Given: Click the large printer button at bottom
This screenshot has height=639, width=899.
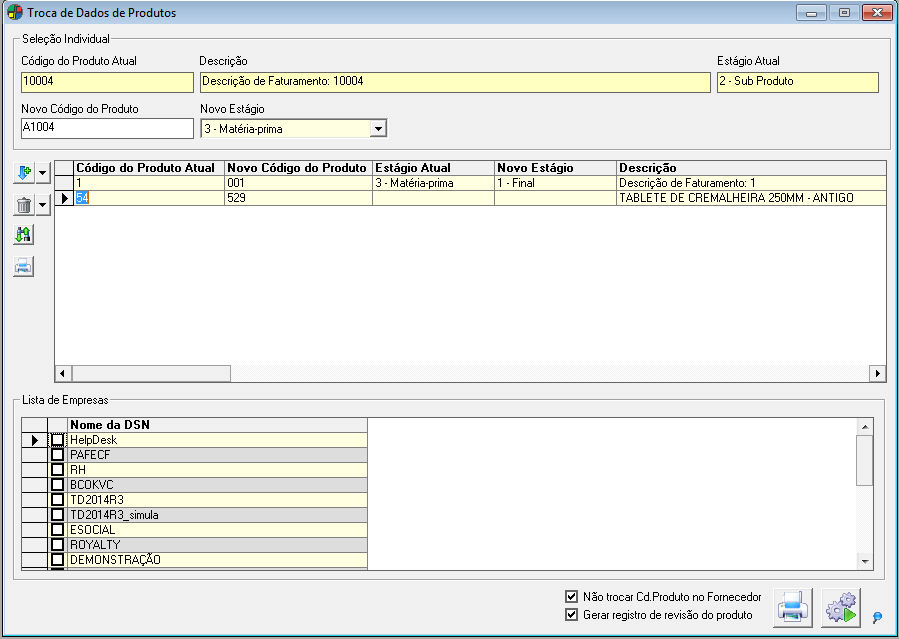Looking at the screenshot, I should tap(793, 608).
